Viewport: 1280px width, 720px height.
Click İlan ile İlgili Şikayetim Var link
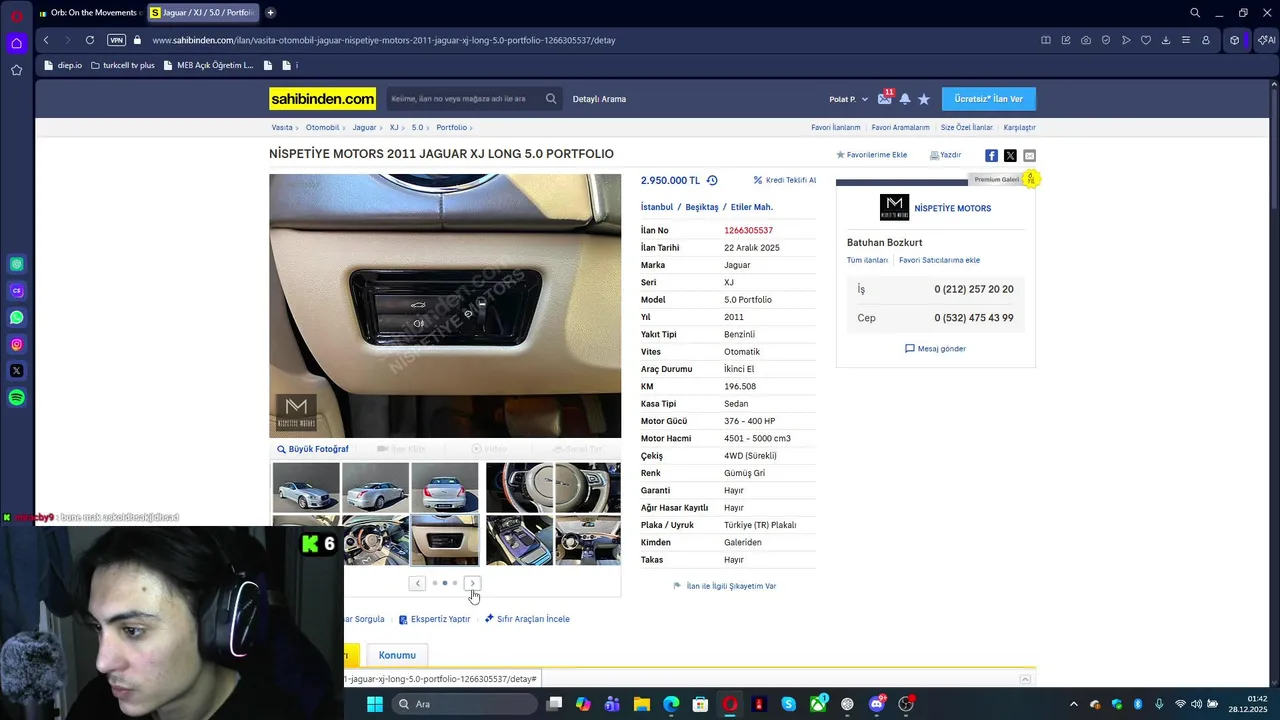725,586
